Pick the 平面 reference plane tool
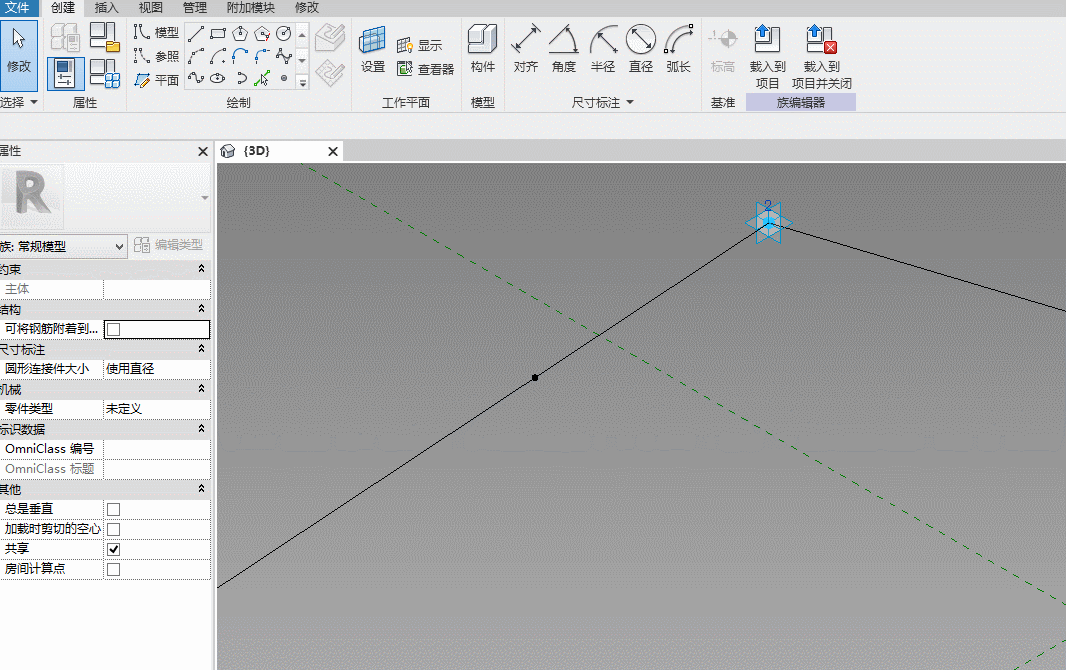Image resolution: width=1066 pixels, height=670 pixels. point(156,80)
